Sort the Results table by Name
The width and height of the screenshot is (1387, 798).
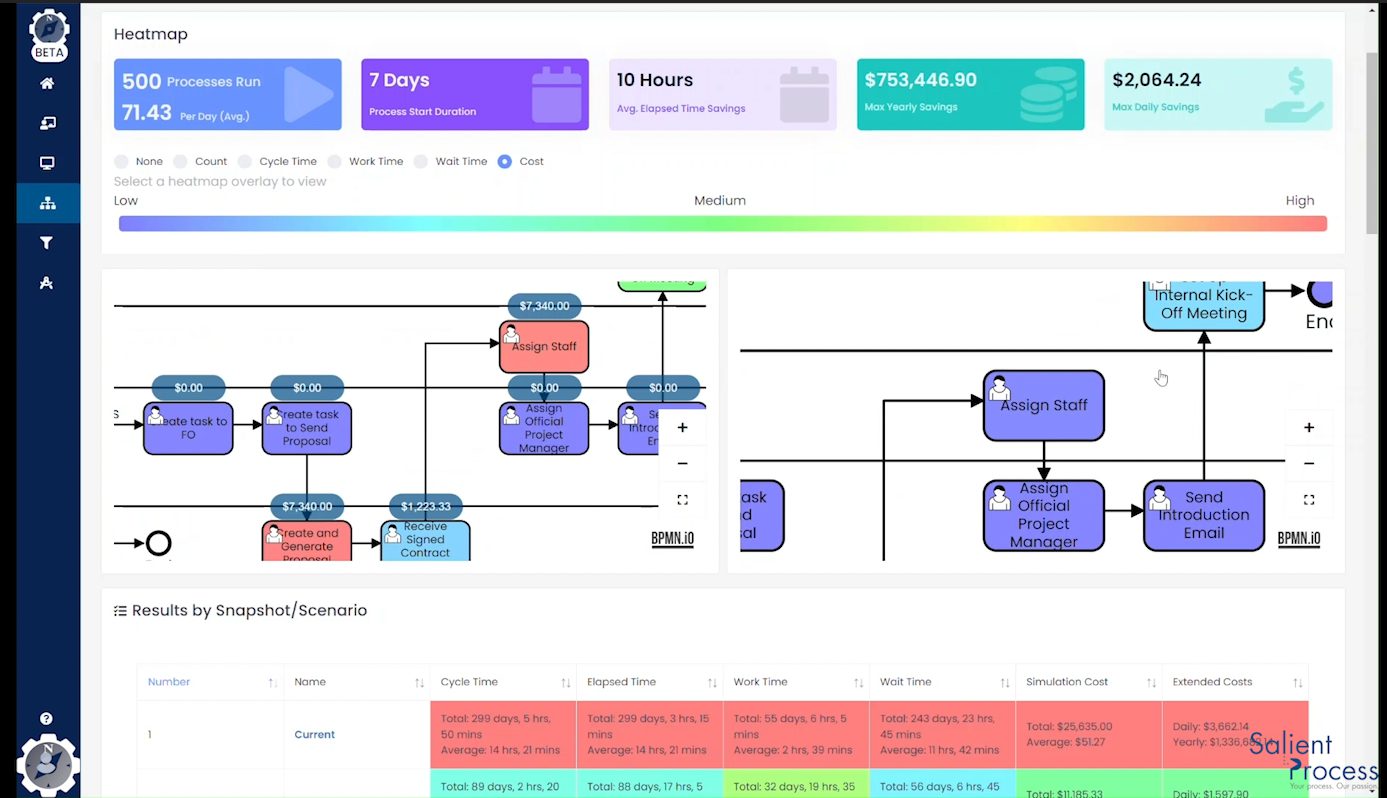(420, 681)
